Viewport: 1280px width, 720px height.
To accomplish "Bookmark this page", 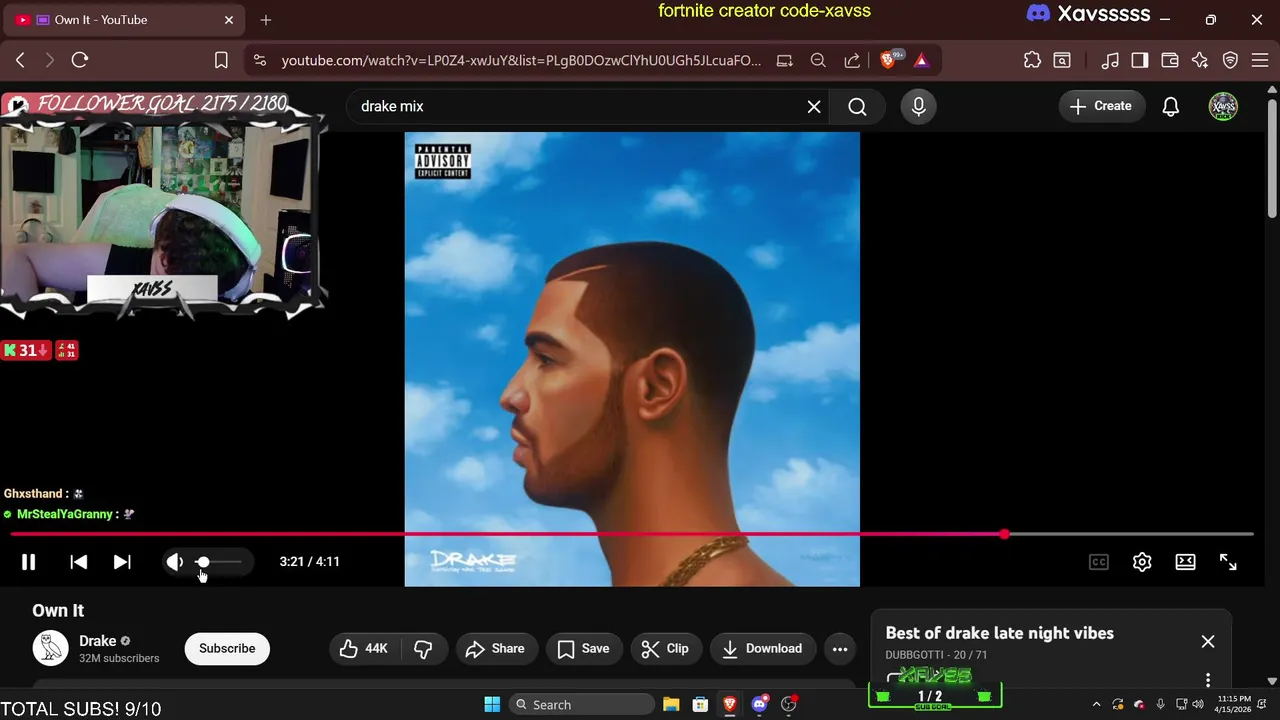I will (221, 60).
